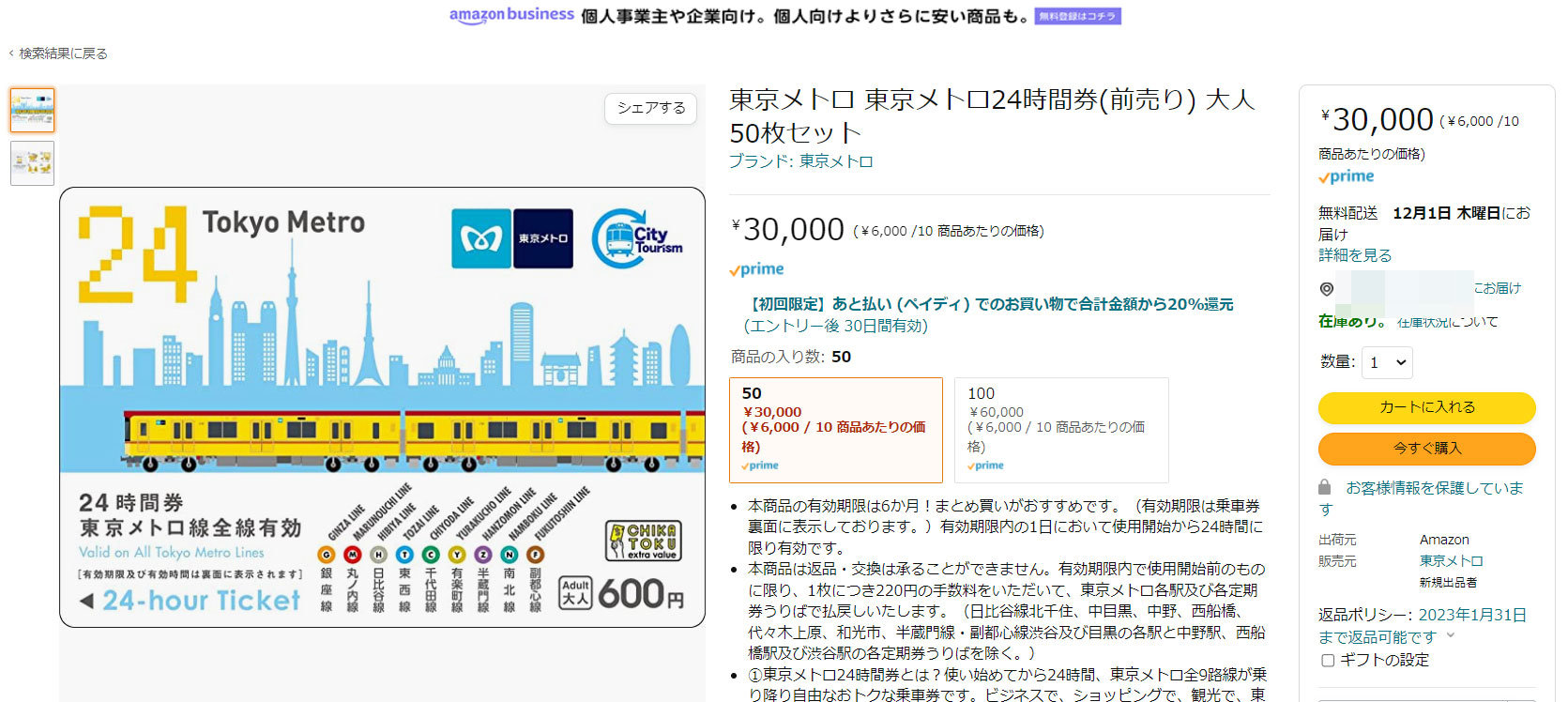Viewport: 1568px width, 702px height.
Task: Click the Amazon Business logo in top banner
Action: click(x=511, y=15)
